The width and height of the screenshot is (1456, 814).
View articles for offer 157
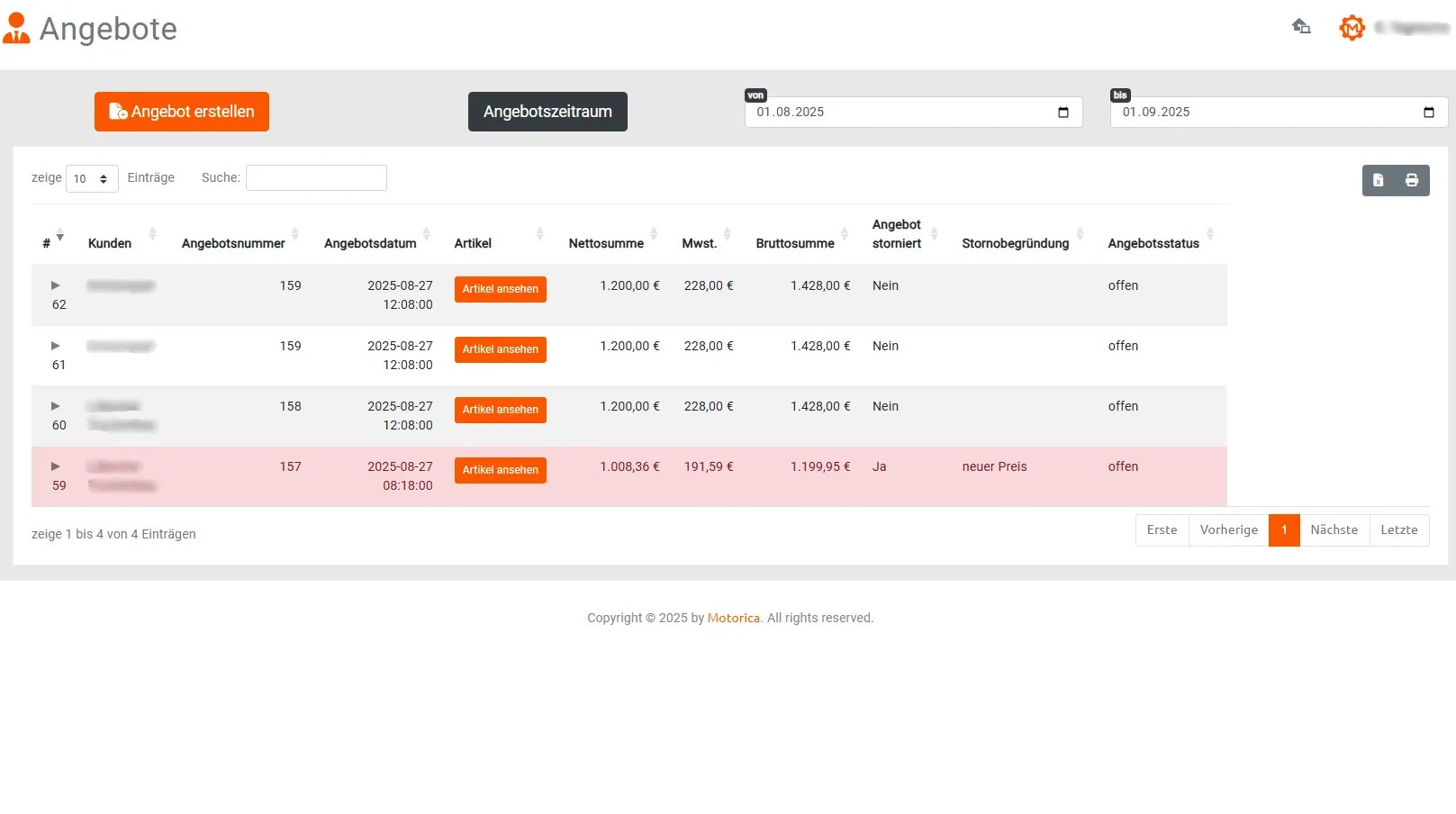tap(500, 470)
